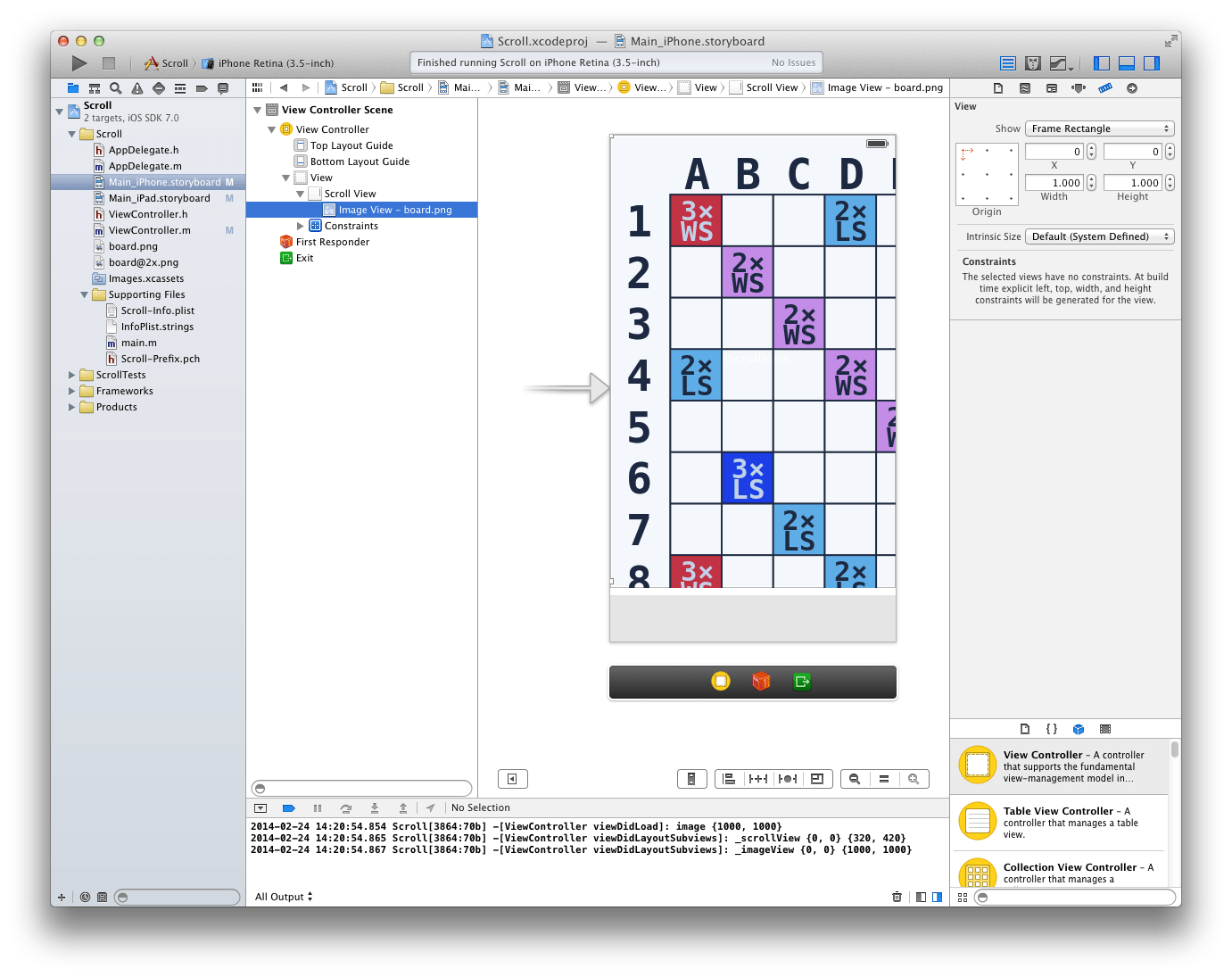Open the Size inspector ruler icon

click(1105, 87)
